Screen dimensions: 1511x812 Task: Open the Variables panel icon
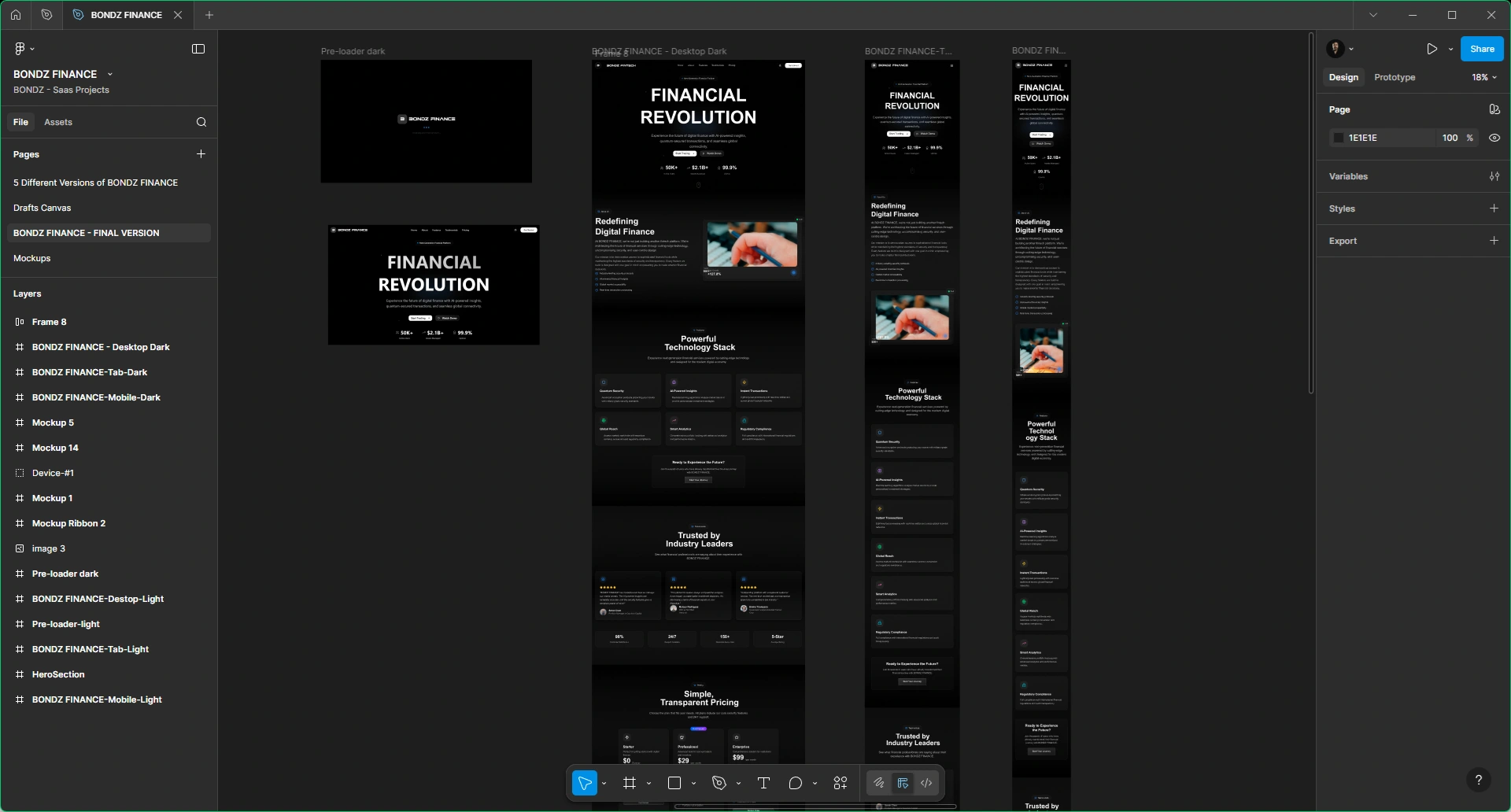coord(1494,176)
